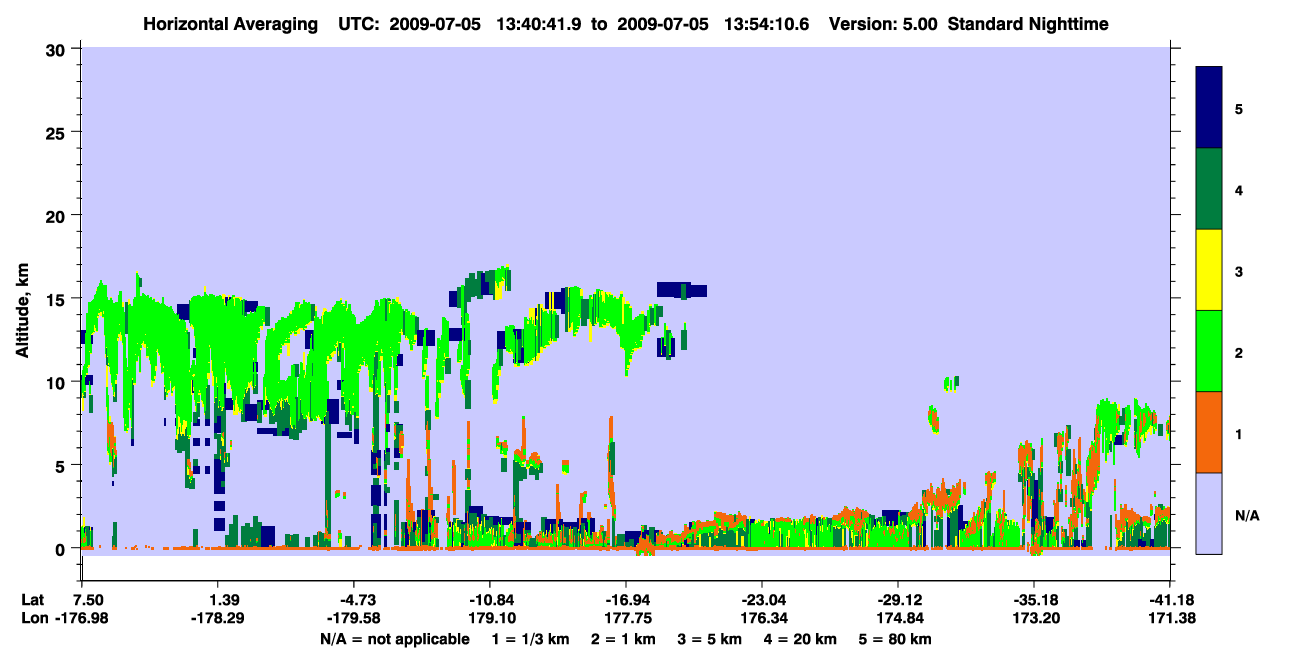Screen dimensions: 1300x667
Task: Click longitude value -178.29
Action: [218, 618]
